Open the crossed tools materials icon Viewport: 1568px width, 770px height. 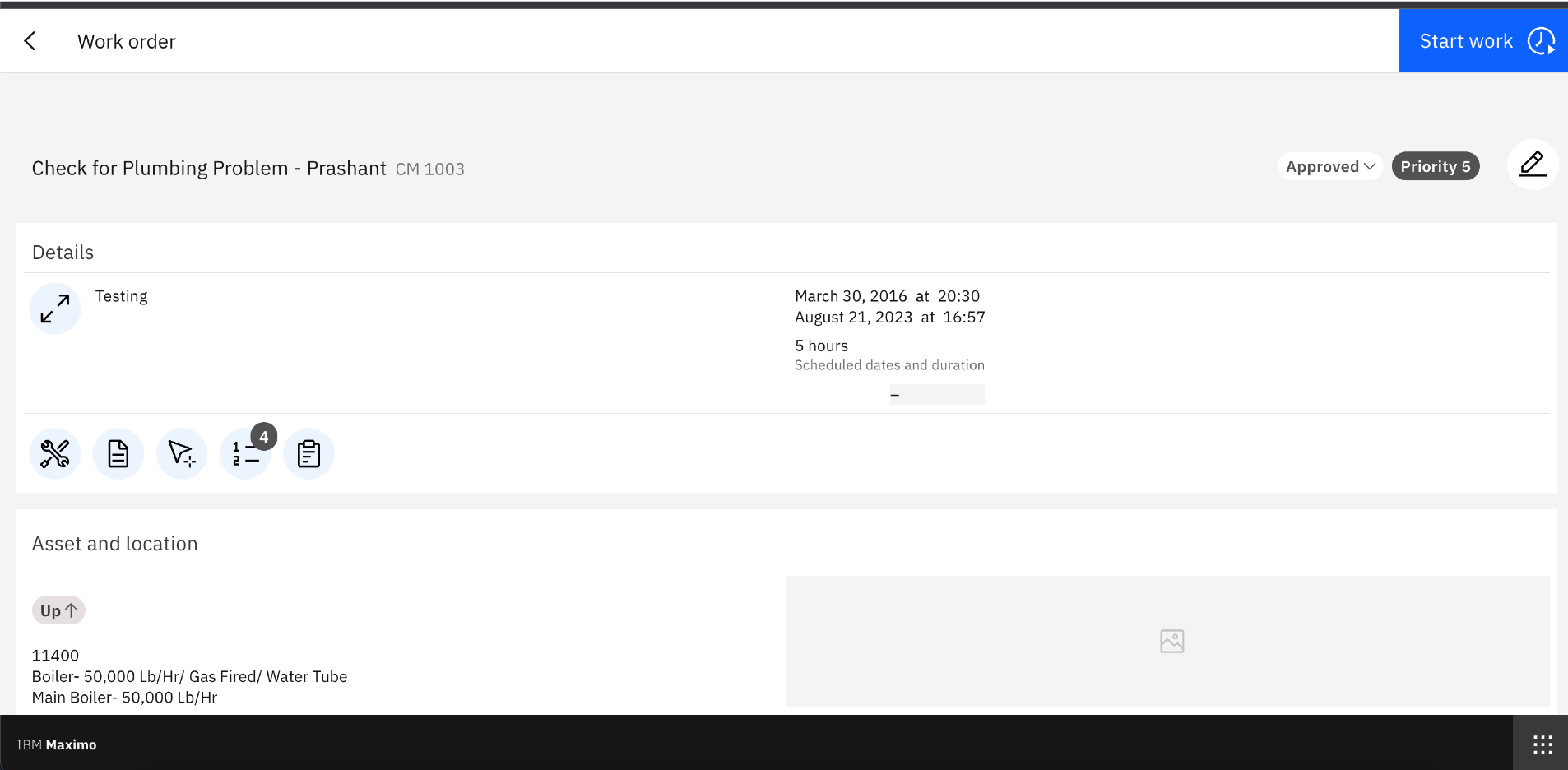55,453
